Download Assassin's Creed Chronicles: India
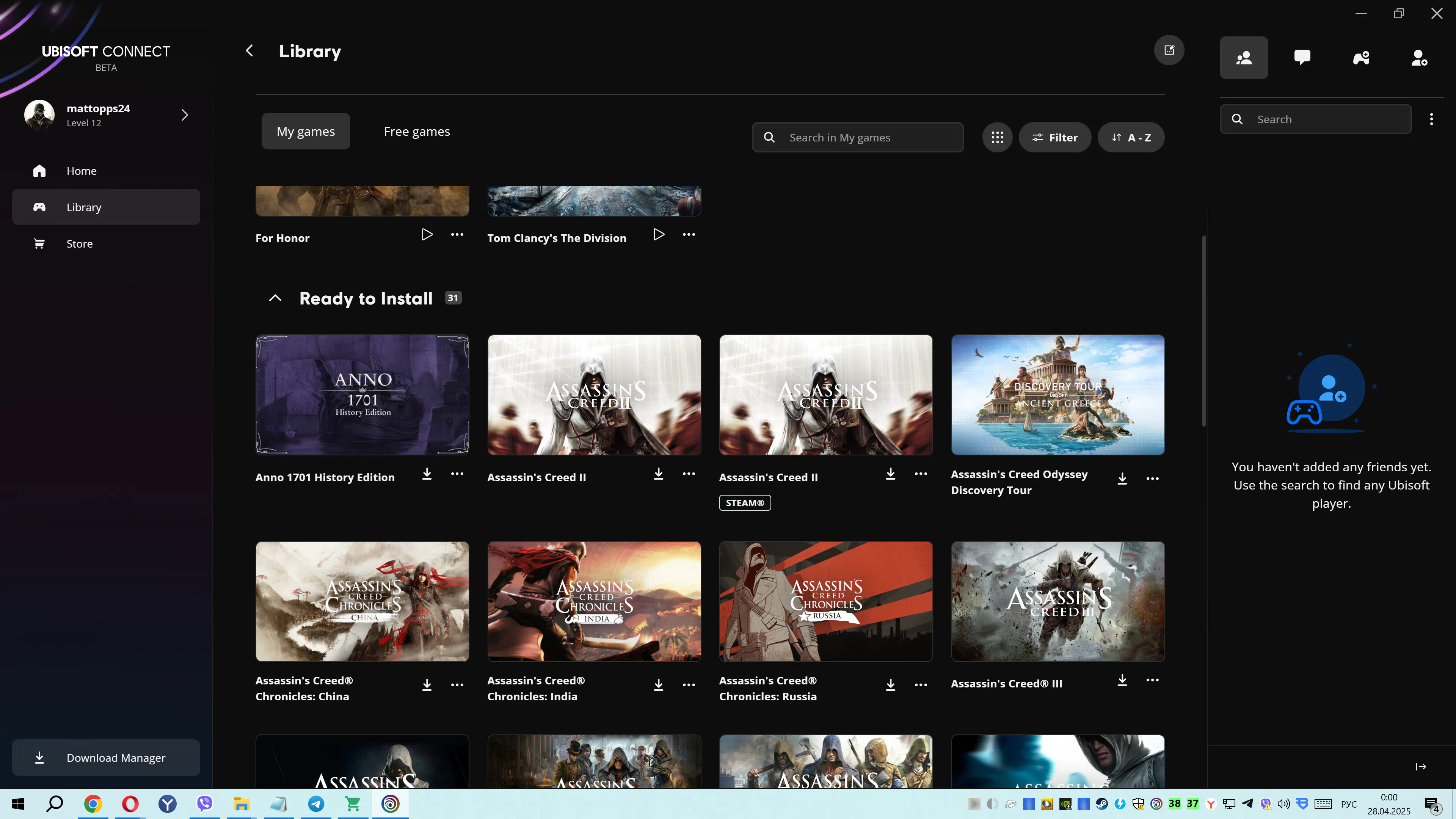 coord(659,684)
